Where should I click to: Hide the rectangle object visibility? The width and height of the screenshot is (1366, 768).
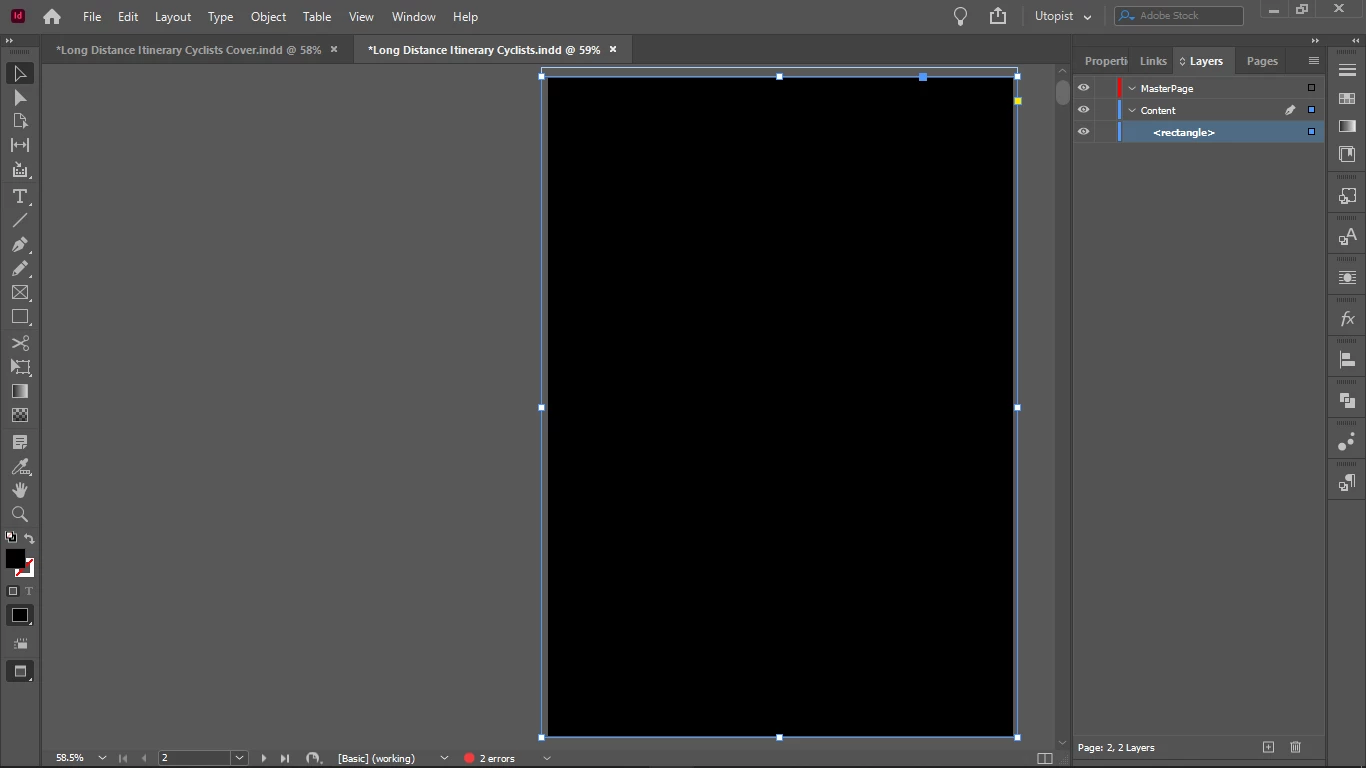(1083, 132)
